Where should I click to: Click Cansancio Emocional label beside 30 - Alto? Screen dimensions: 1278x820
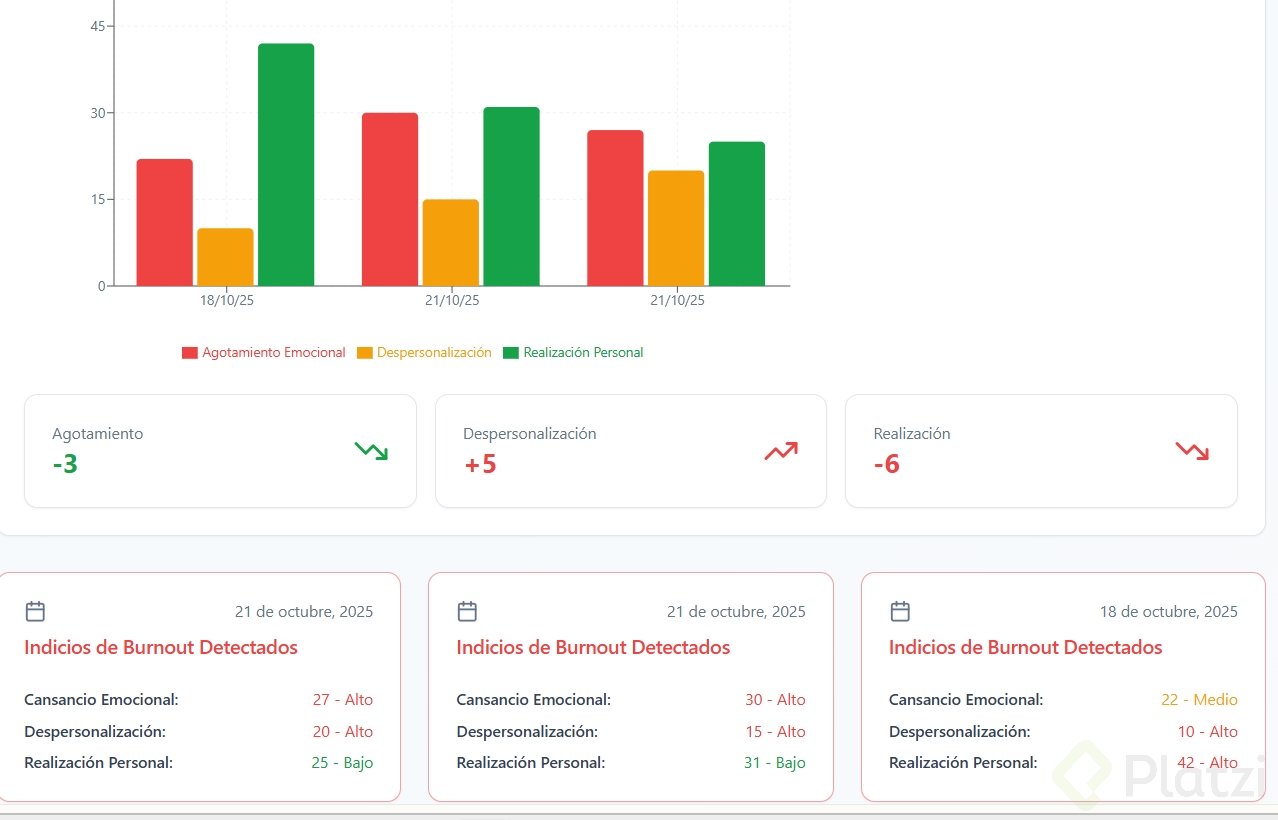coord(533,700)
